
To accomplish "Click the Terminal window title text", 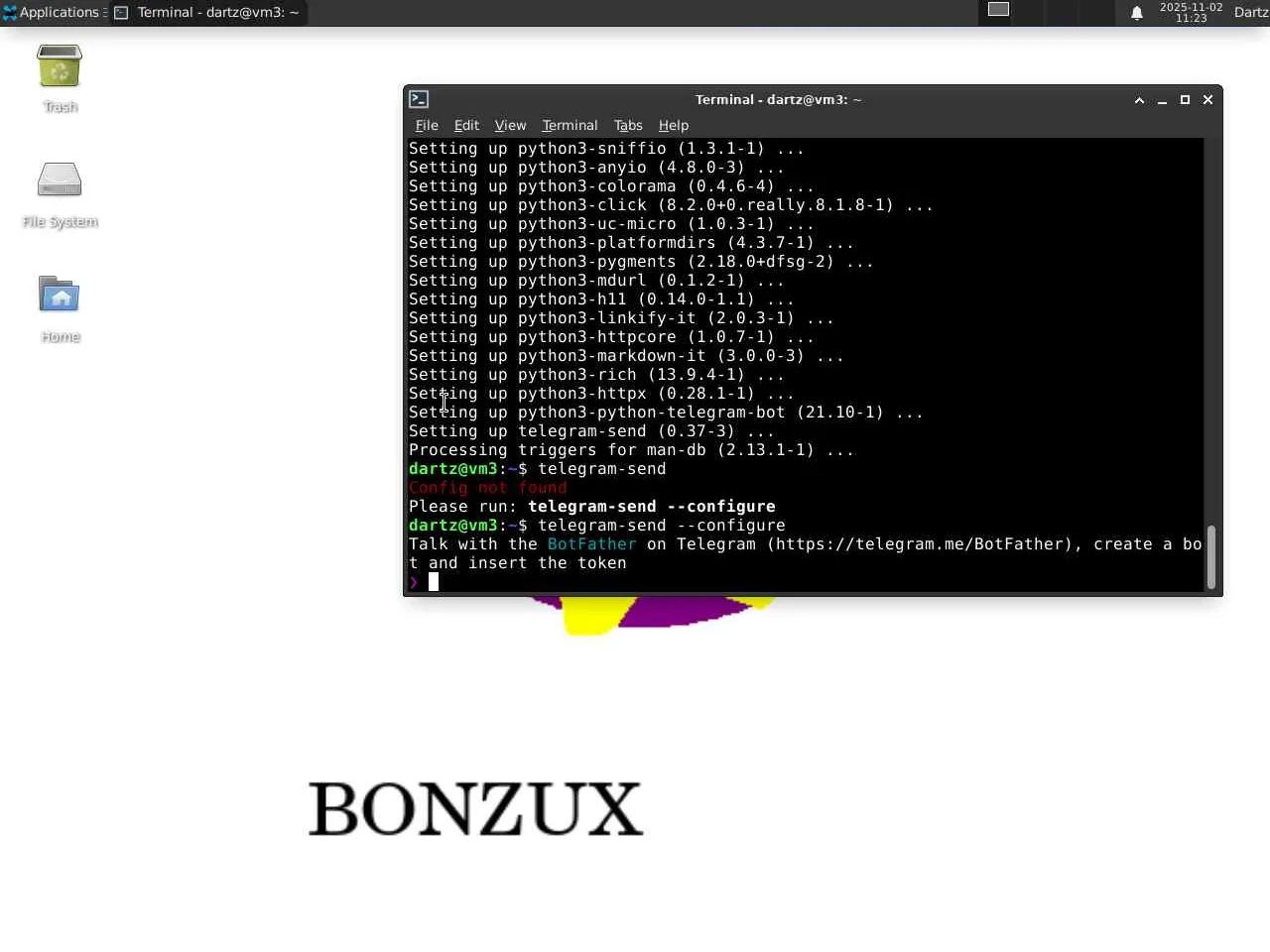I will (x=779, y=99).
